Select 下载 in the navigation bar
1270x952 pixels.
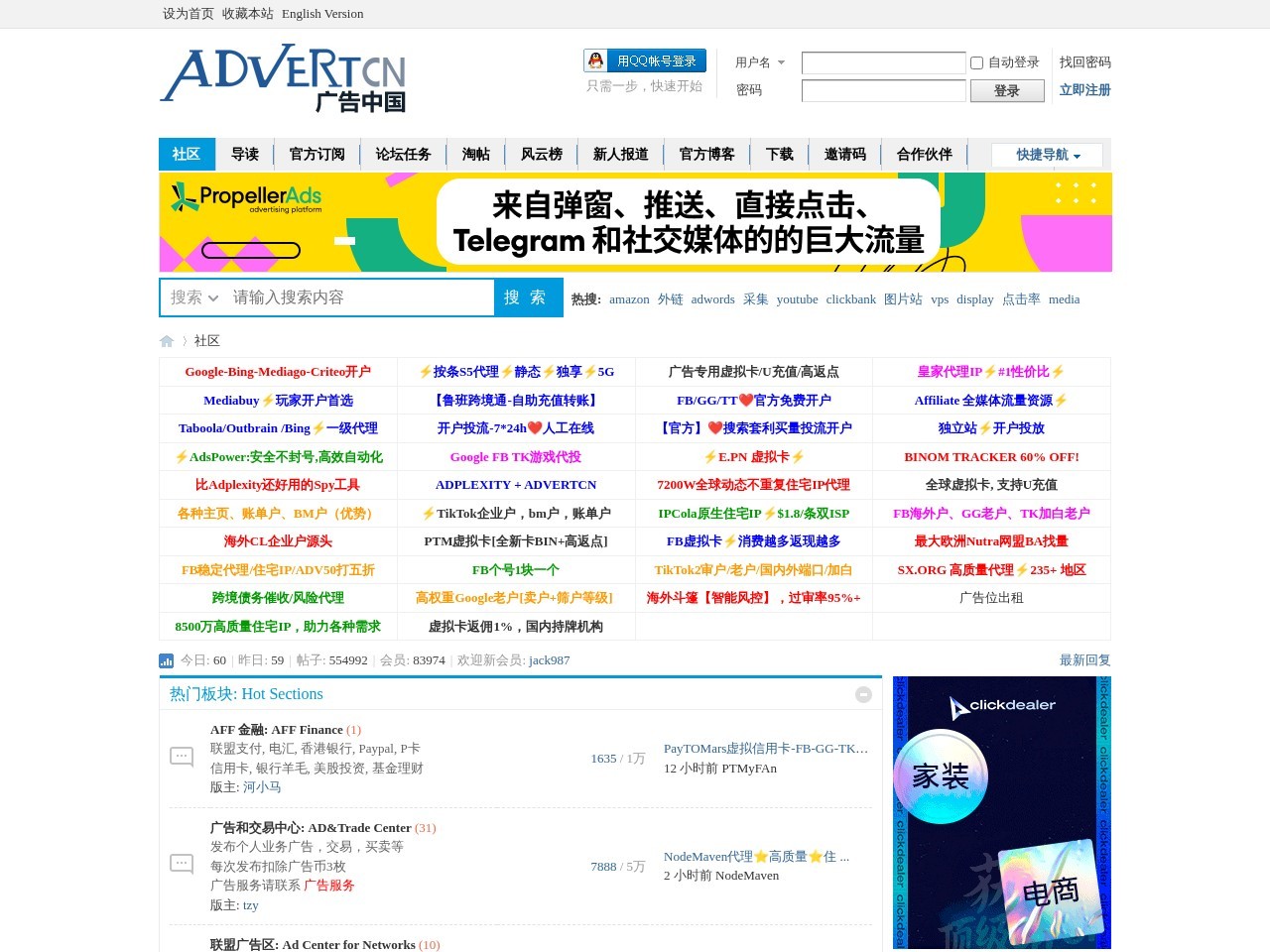tap(780, 154)
